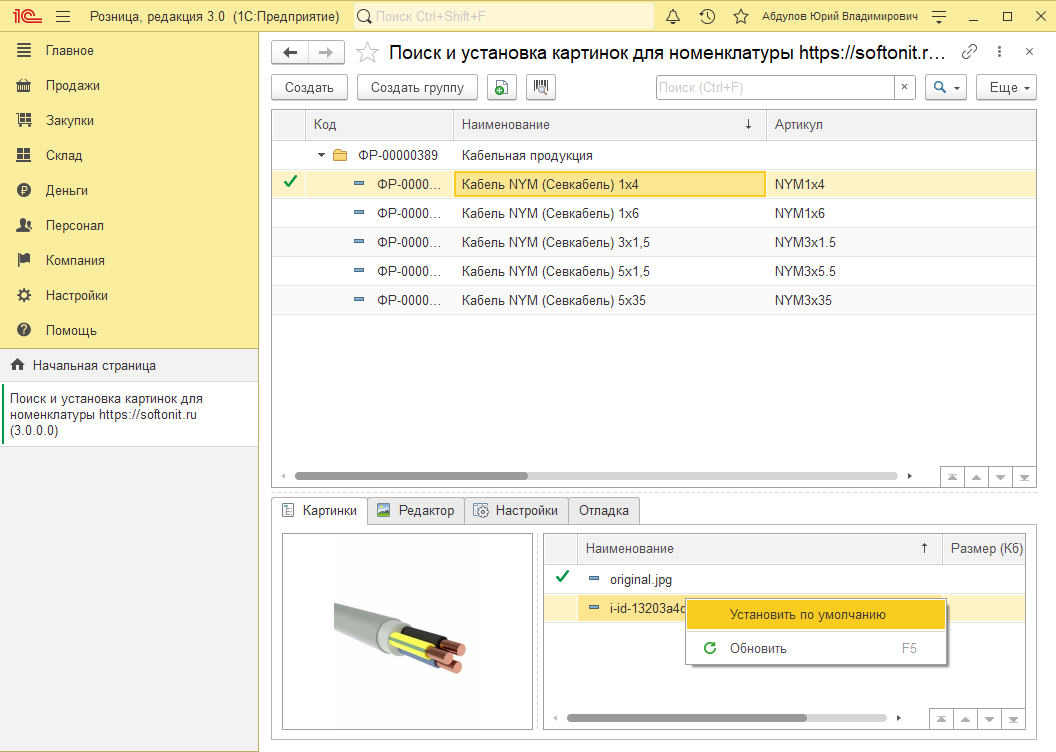Click the barcode scanner search icon
Screen dimensions: 1056x752
(x=540, y=88)
